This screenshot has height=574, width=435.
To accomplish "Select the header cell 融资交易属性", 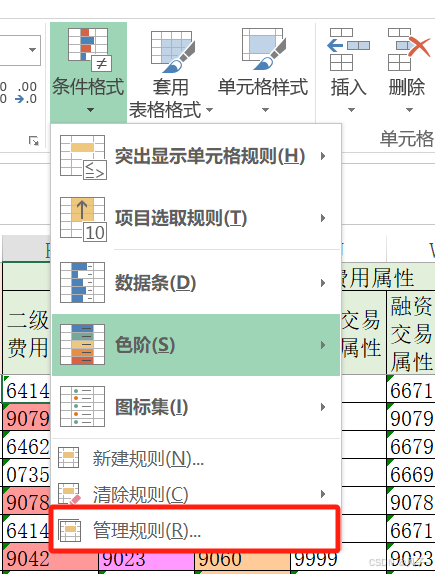I will [x=411, y=333].
